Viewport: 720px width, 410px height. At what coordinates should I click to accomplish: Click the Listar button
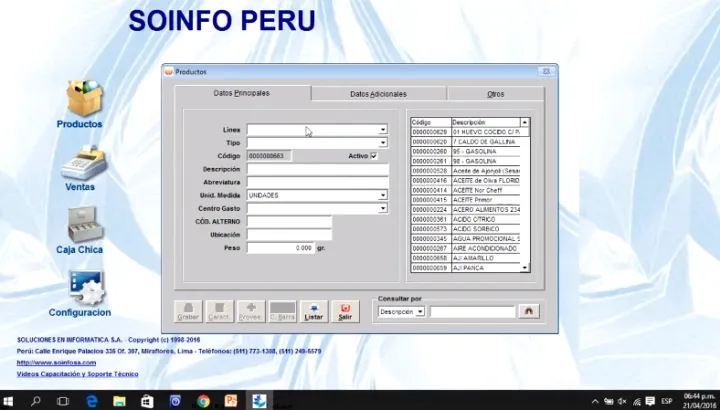(x=314, y=311)
